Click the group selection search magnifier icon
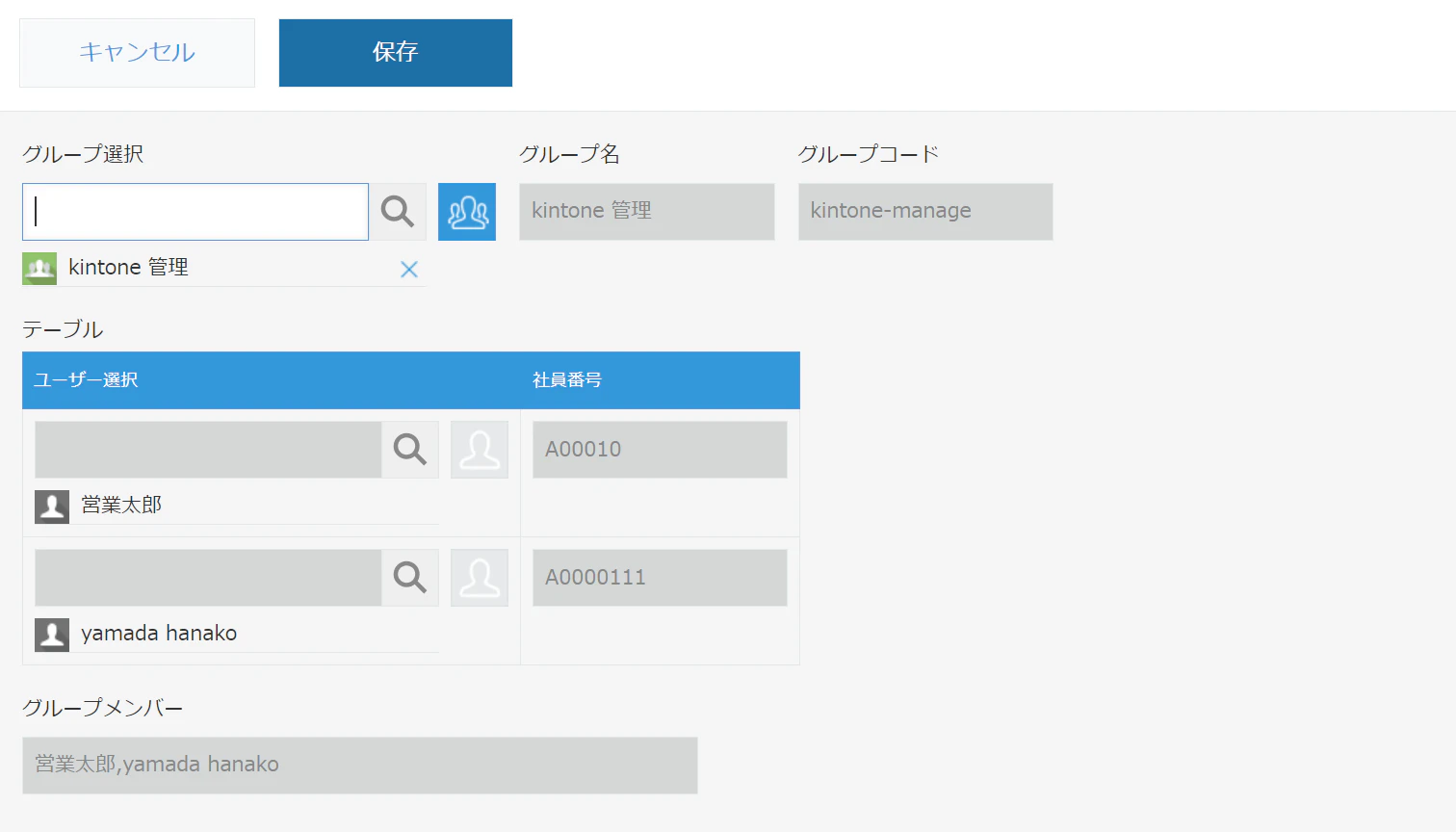 coord(398,212)
